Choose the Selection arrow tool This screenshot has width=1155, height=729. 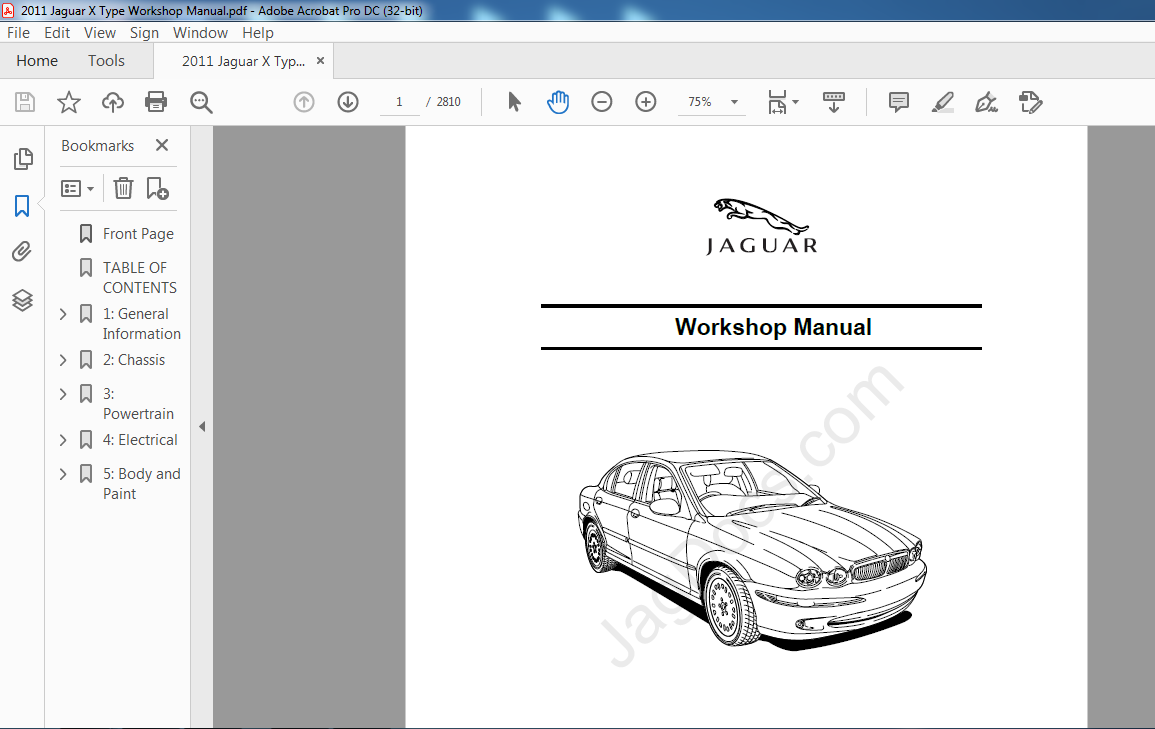(x=514, y=102)
